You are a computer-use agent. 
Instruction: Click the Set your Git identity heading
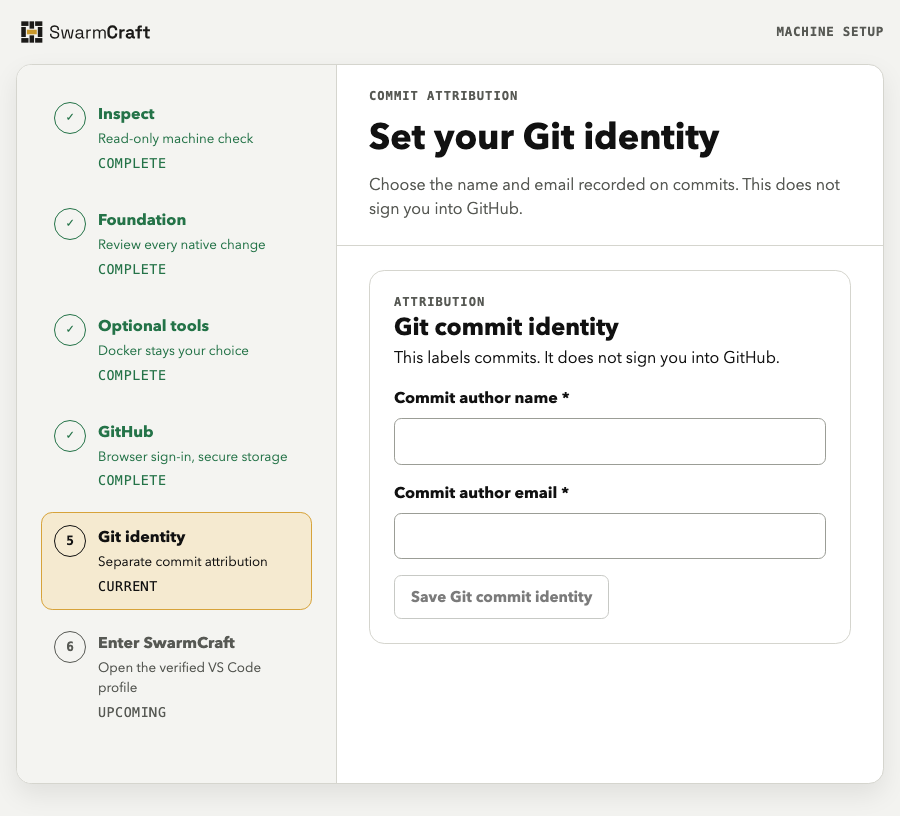[x=544, y=138]
